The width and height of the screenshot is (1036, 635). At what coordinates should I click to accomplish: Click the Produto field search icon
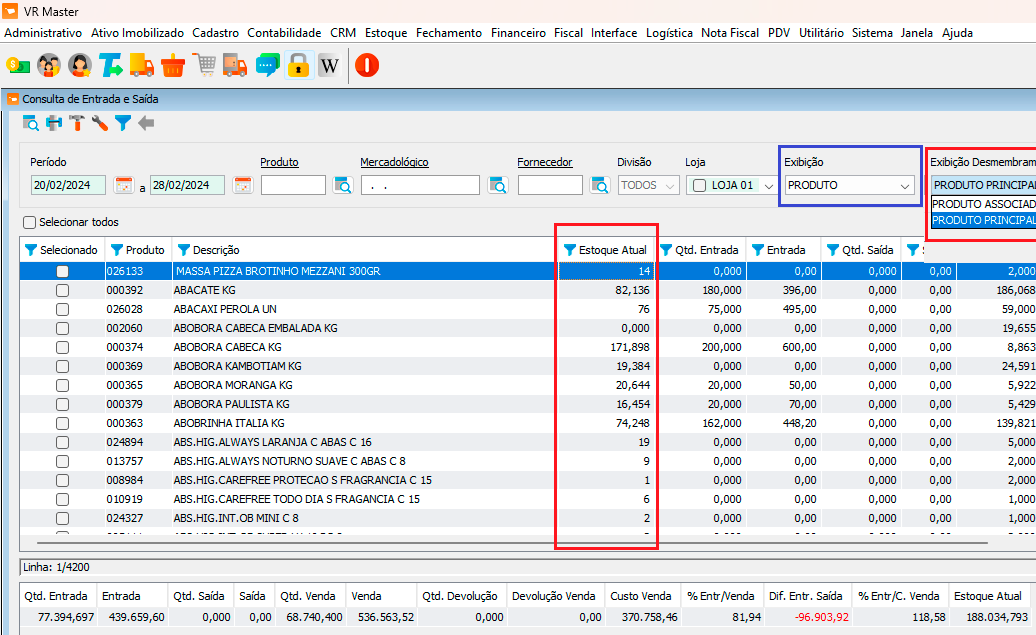pyautogui.click(x=343, y=185)
